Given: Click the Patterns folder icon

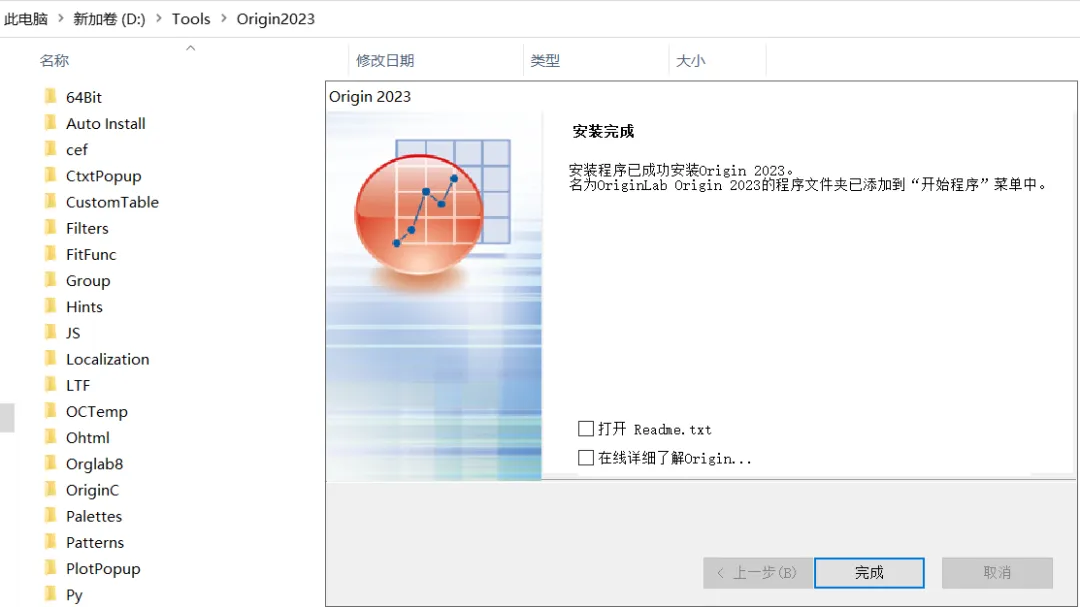Looking at the screenshot, I should [x=50, y=542].
